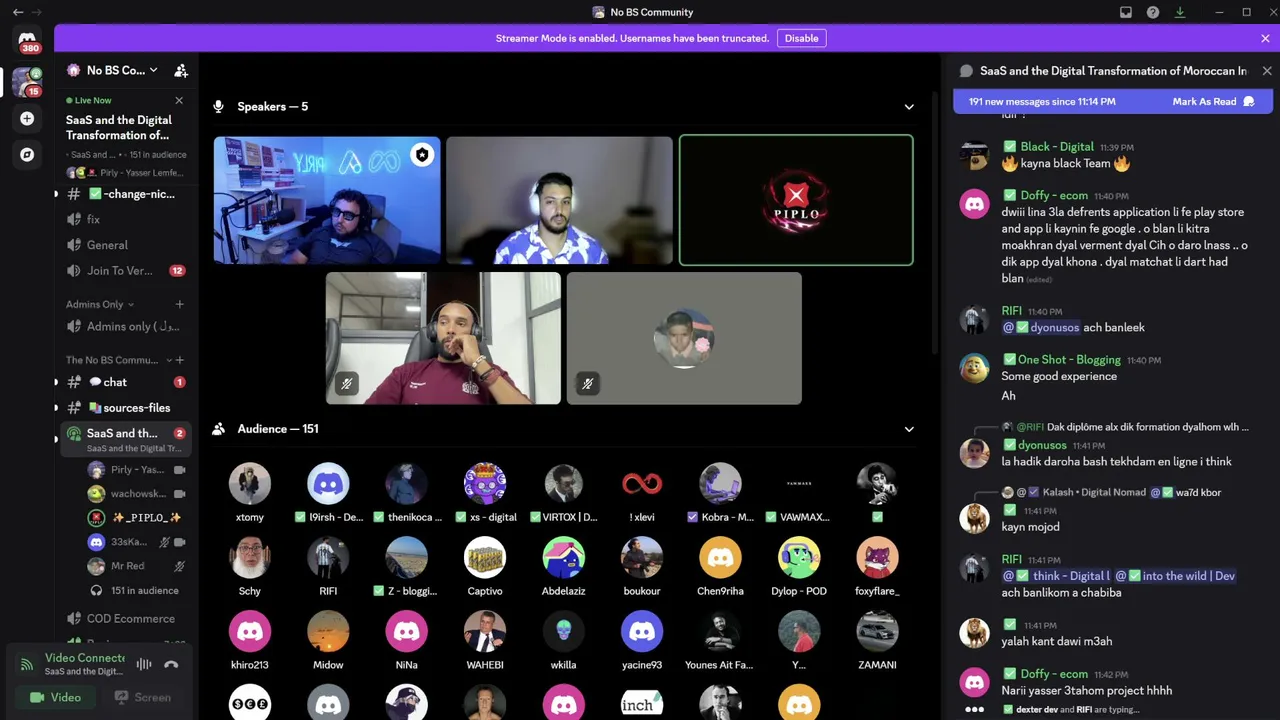1280x720 pixels.
Task: Select the SaaS stage channel in sidebar
Action: pyautogui.click(x=125, y=439)
